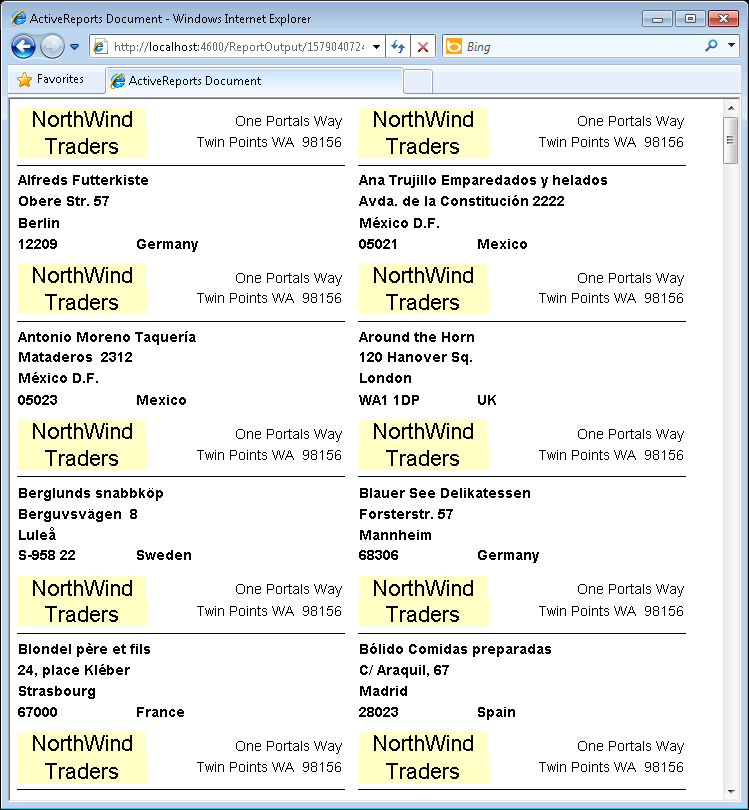Click the city London
The image size is (749, 810).
tap(385, 379)
